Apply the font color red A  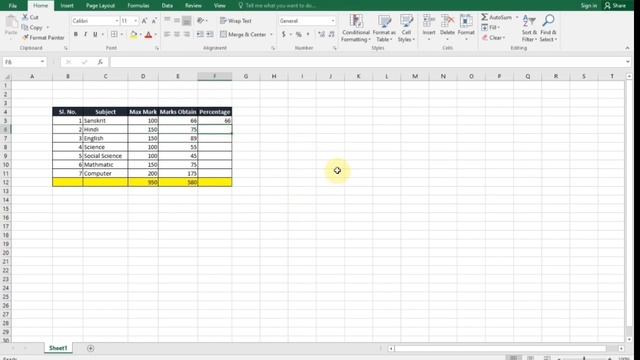click(x=149, y=35)
